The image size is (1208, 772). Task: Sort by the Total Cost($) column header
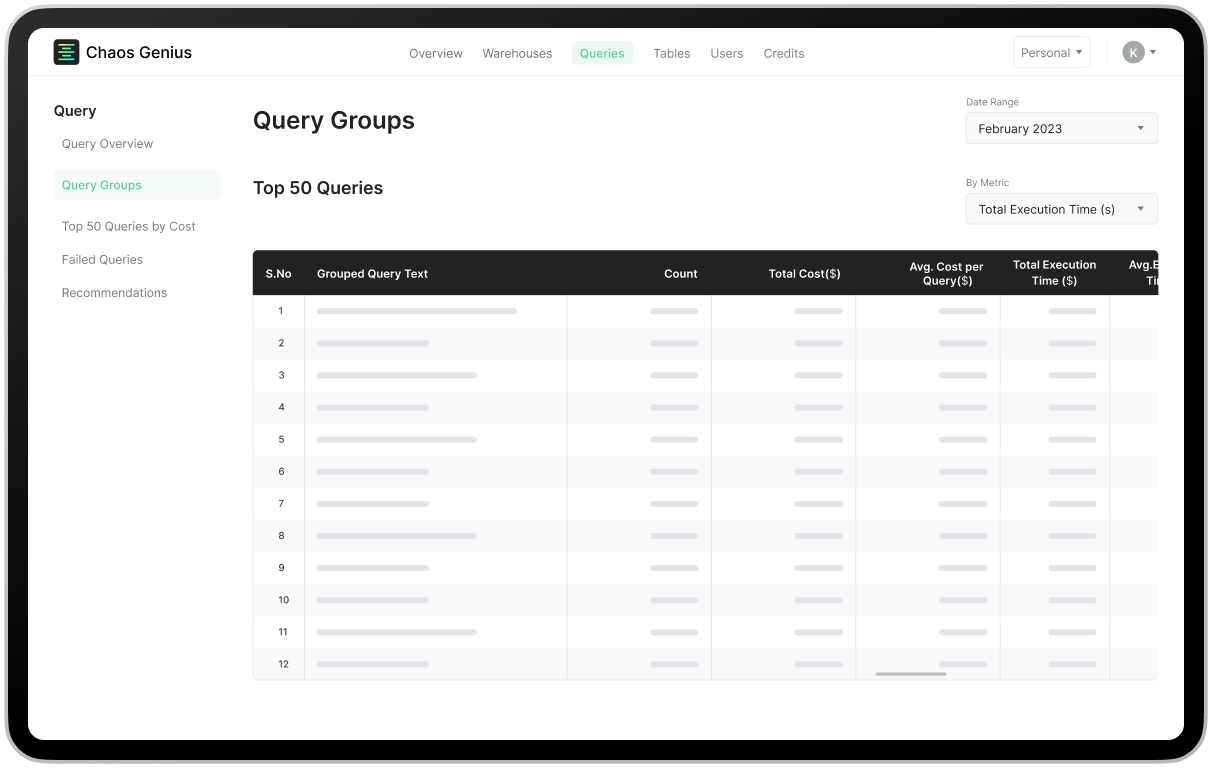click(x=804, y=273)
